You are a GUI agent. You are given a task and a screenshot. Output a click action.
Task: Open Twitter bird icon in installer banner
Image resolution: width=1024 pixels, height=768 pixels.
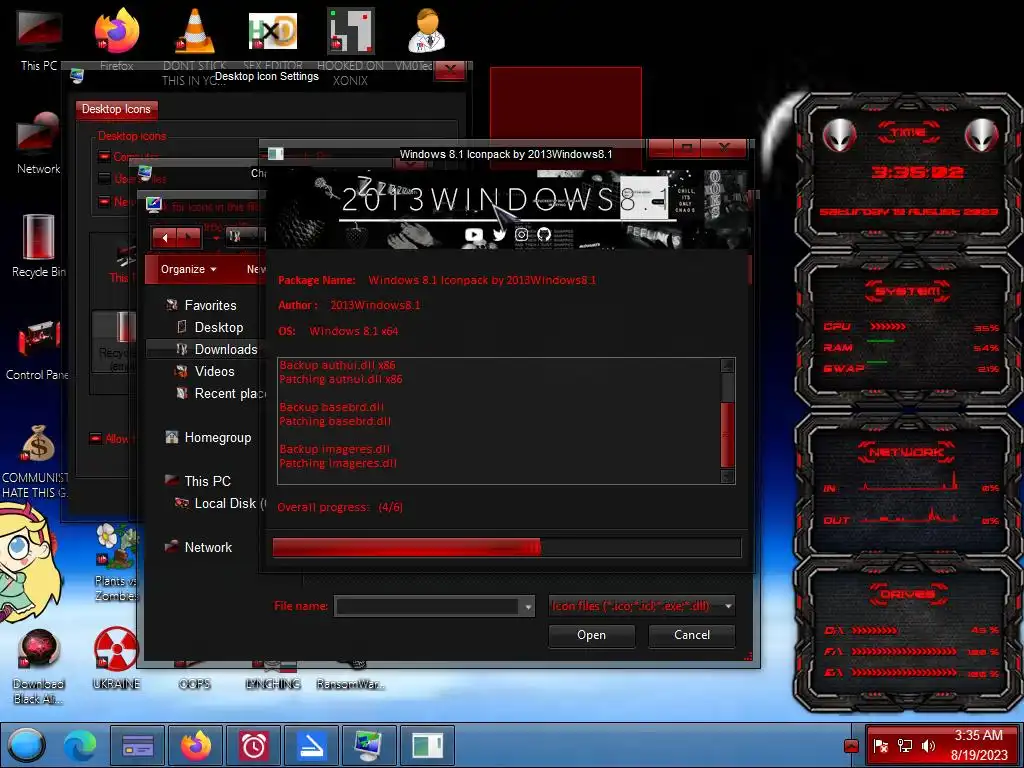[499, 234]
